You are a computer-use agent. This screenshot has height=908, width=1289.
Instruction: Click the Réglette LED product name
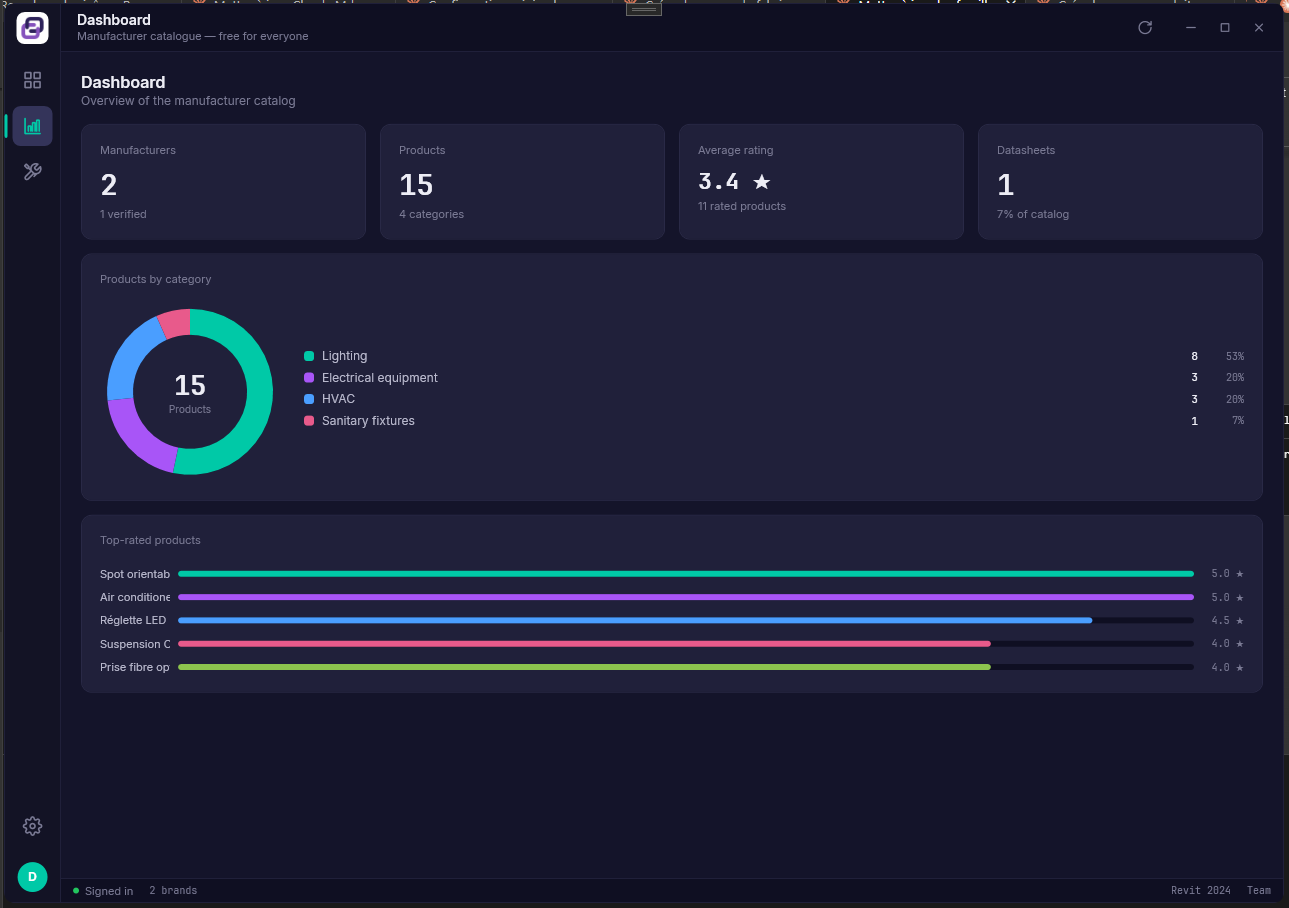(133, 620)
